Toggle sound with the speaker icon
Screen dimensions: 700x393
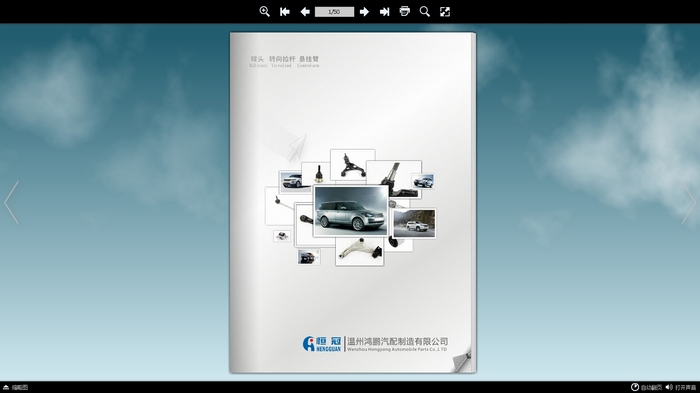tap(669, 387)
